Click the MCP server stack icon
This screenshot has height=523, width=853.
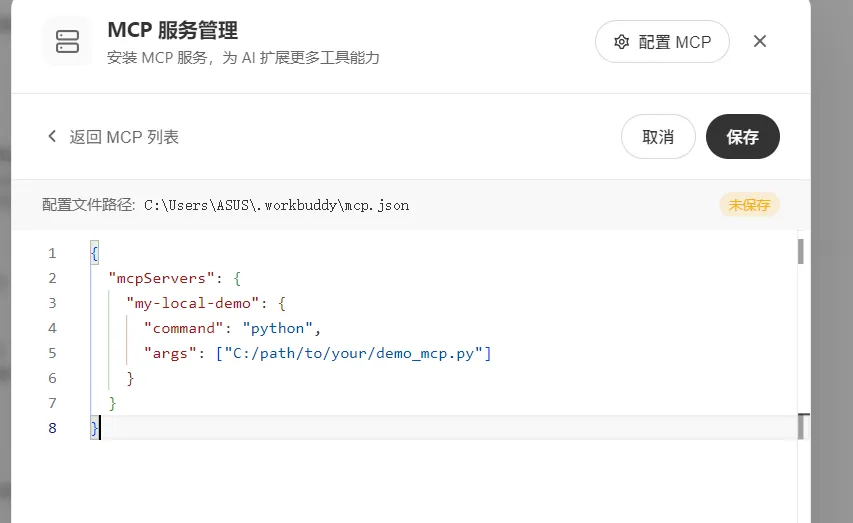[x=67, y=42]
